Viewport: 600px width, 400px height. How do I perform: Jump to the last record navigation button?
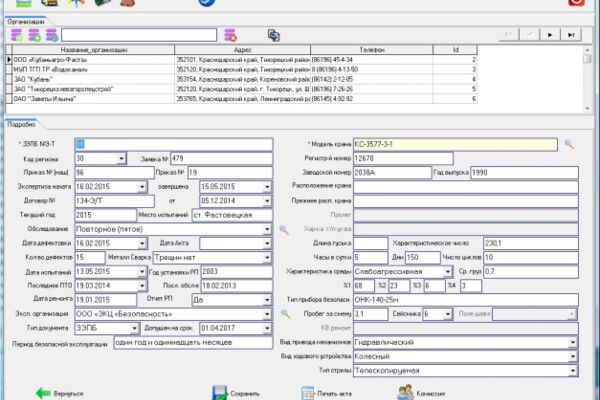click(571, 35)
